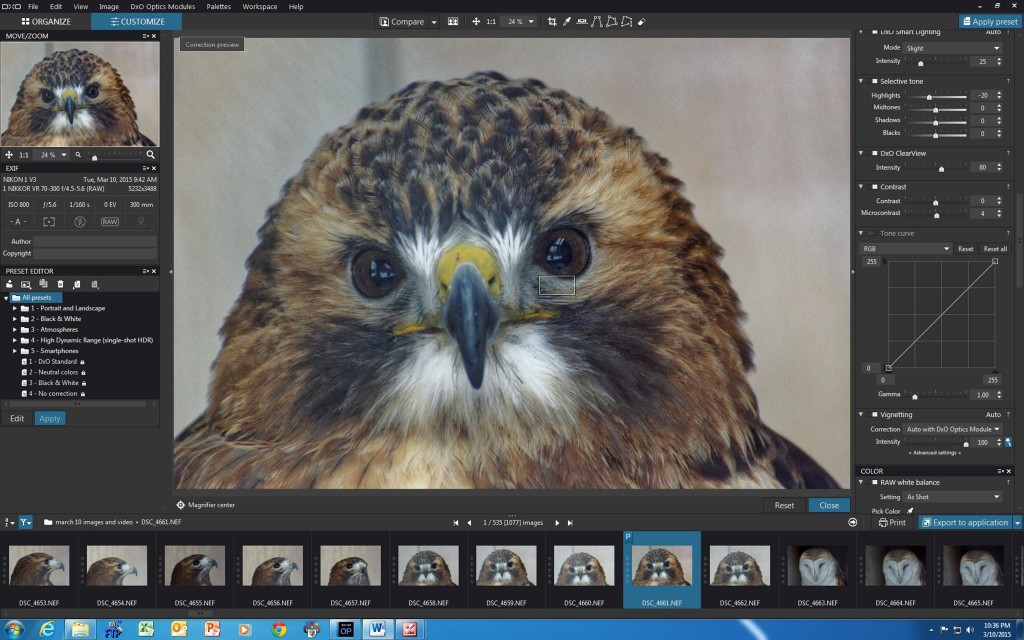Open Google Chrome from the taskbar
Image resolution: width=1024 pixels, height=640 pixels.
point(279,630)
